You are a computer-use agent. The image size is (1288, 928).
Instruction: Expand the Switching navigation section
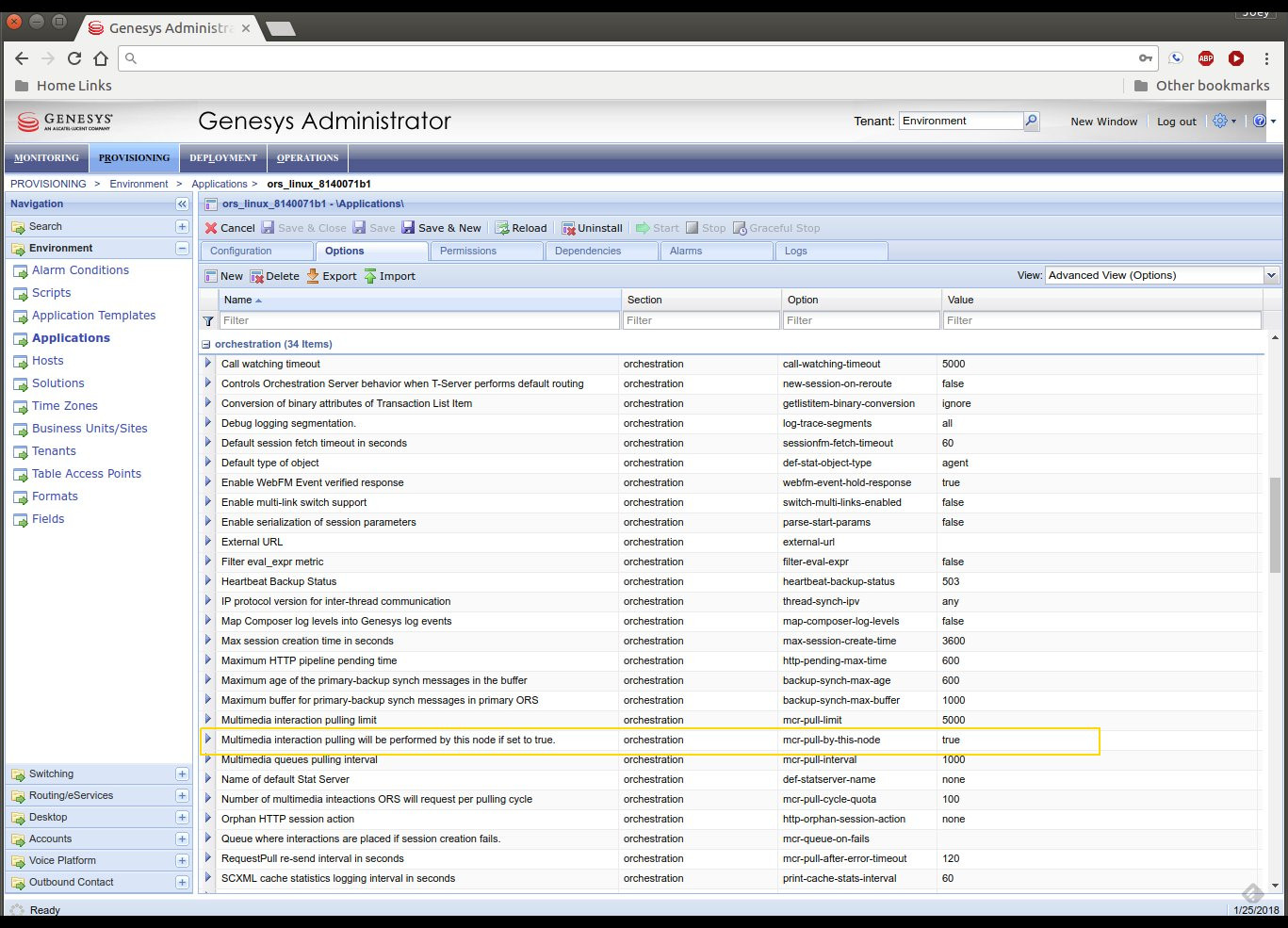point(182,774)
